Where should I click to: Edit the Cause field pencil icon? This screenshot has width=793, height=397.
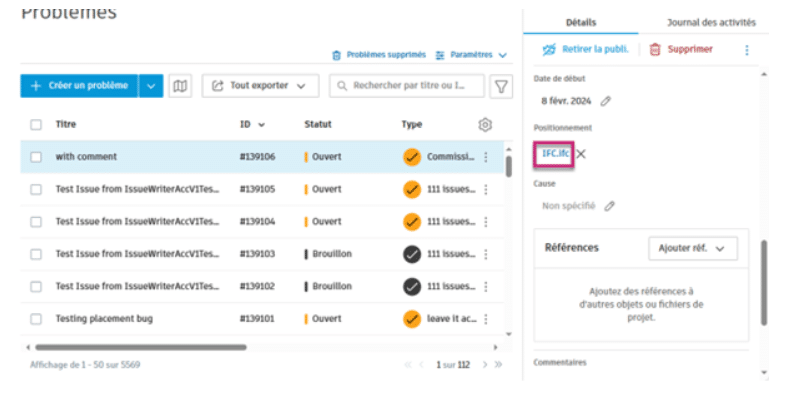[609, 206]
